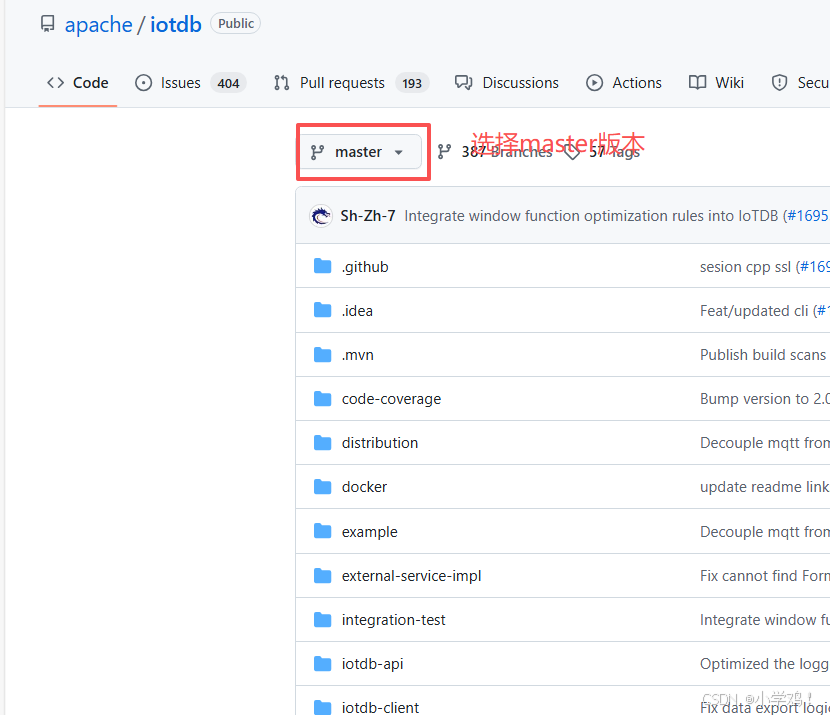The height and width of the screenshot is (715, 830).
Task: Open the iotdb-api folder
Action: [x=372, y=663]
